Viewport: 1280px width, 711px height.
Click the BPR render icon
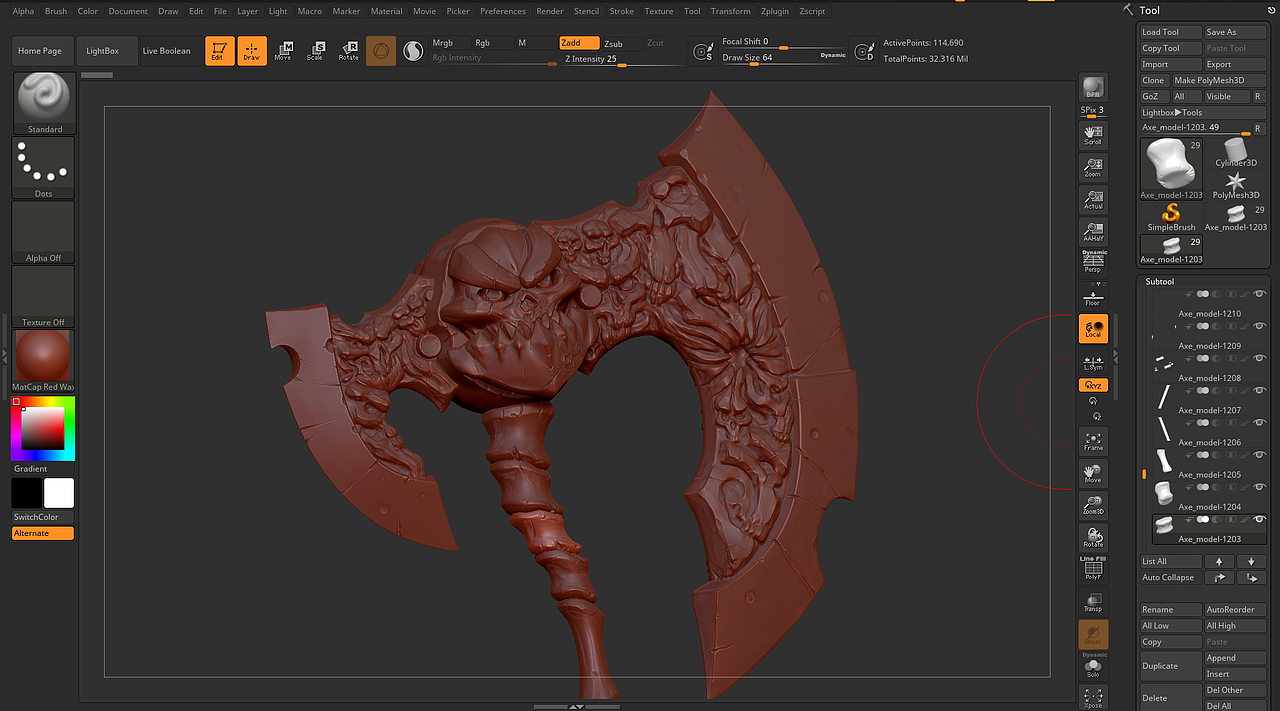click(x=1093, y=88)
